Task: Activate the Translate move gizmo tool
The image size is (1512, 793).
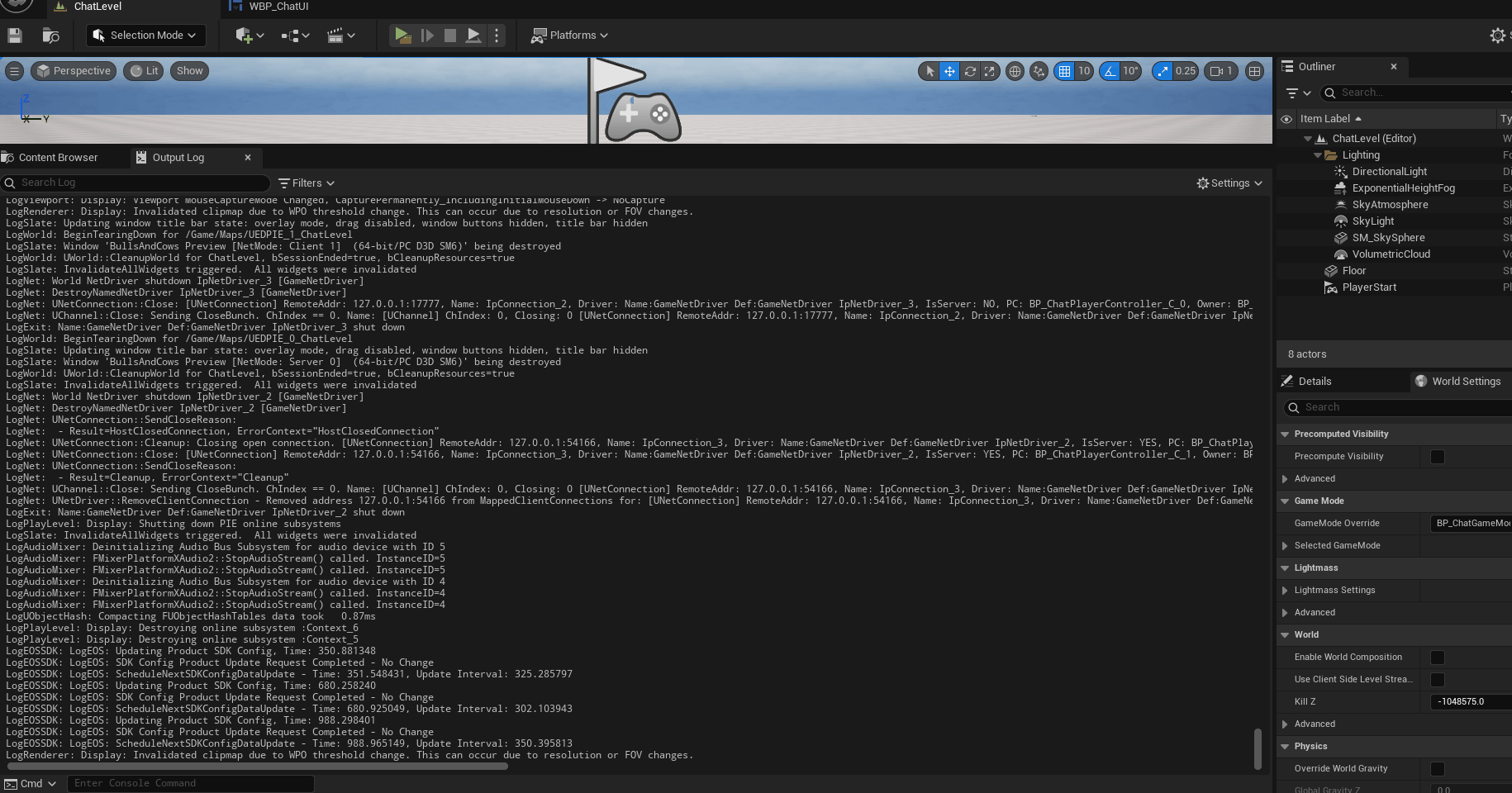Action: click(x=950, y=71)
